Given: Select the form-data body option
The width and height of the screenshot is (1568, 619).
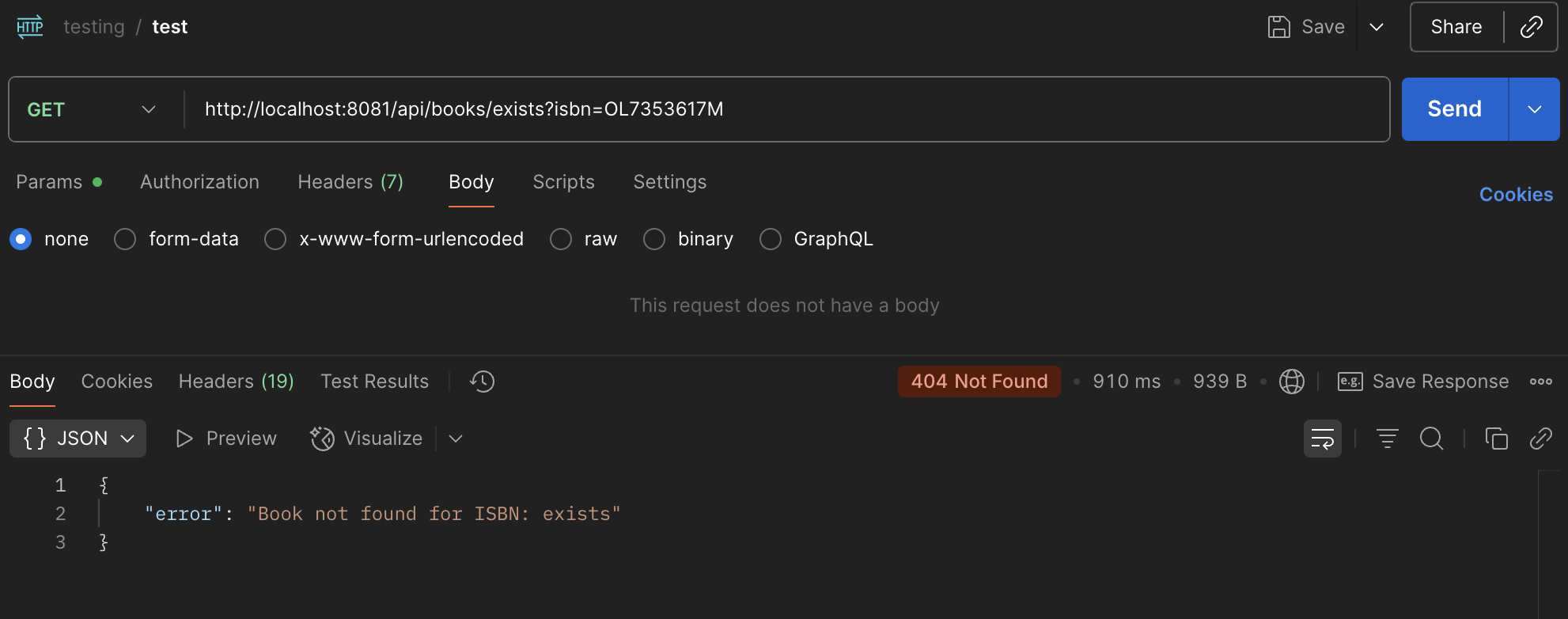Looking at the screenshot, I should pyautogui.click(x=125, y=239).
